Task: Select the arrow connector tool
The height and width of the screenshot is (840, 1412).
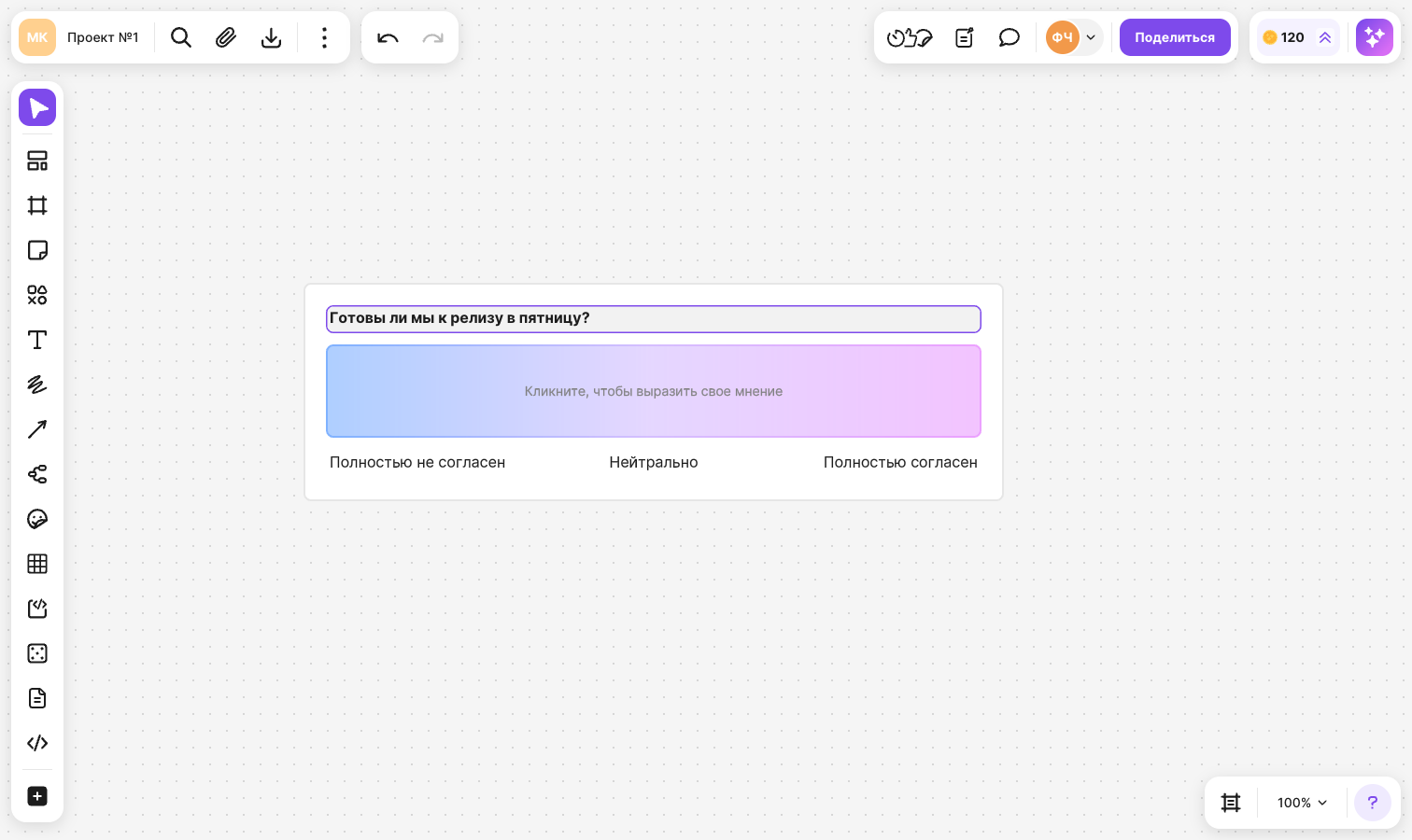Action: (37, 429)
